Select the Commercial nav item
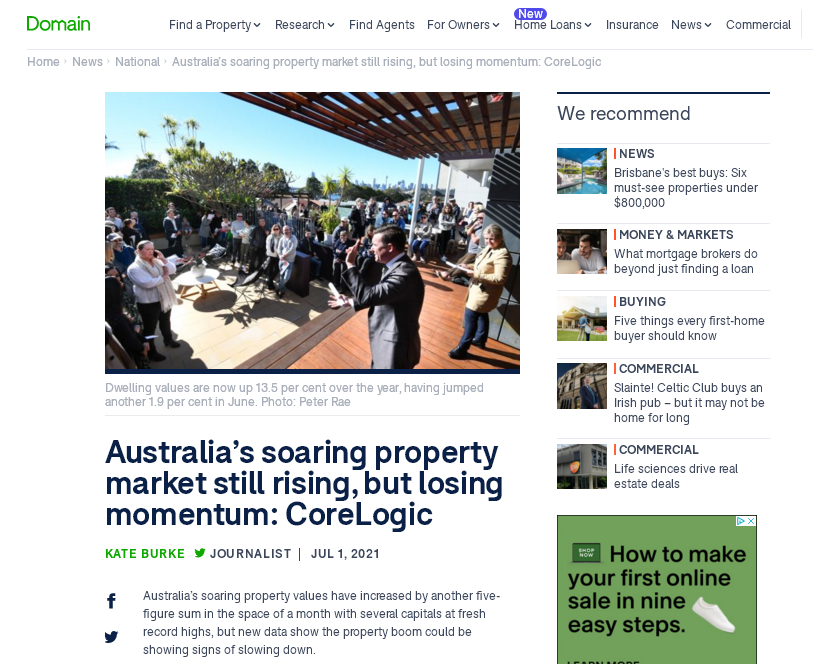 click(x=758, y=25)
